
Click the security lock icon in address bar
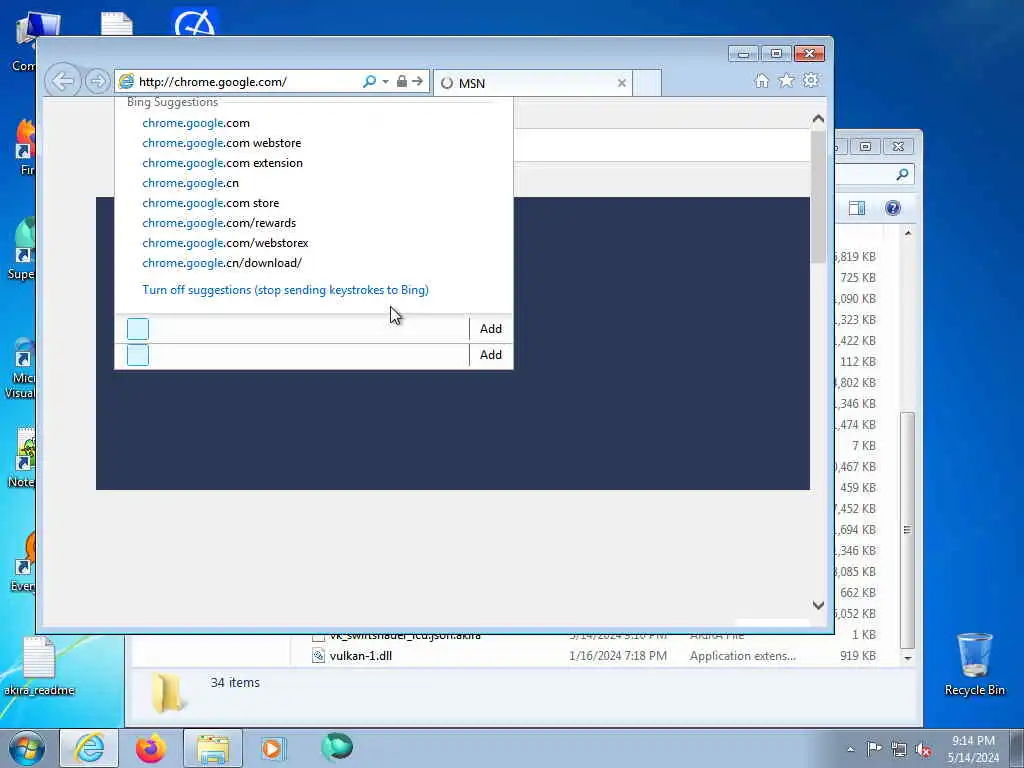click(x=402, y=82)
